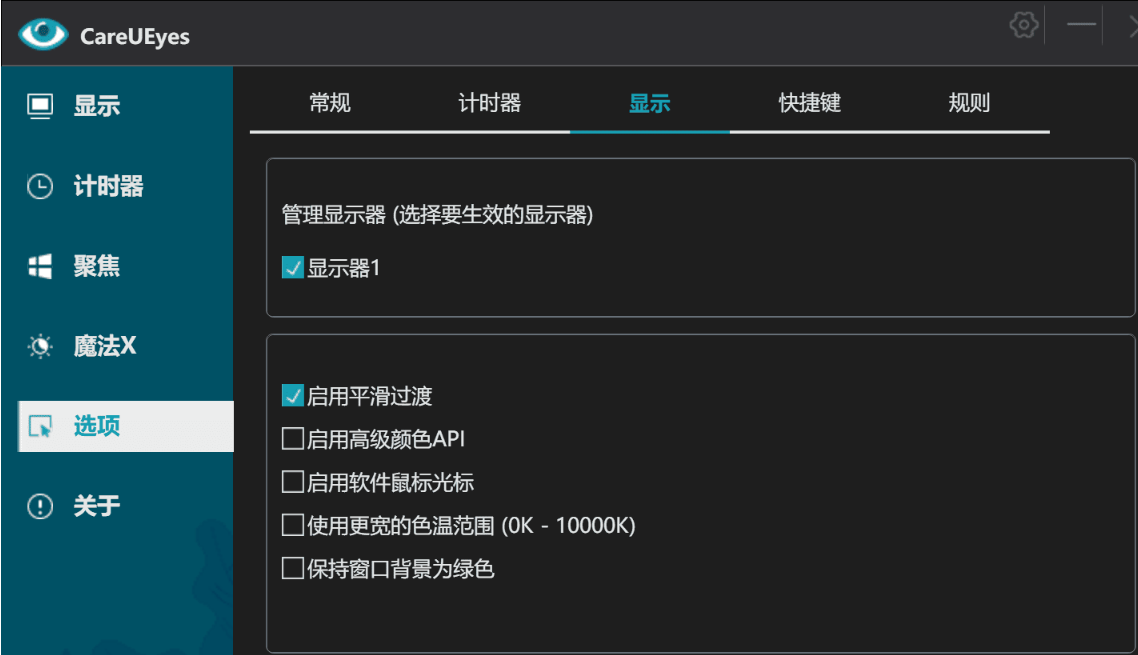Uncheck the 显示器1 checkbox
This screenshot has height=655, width=1138.
coord(293,268)
